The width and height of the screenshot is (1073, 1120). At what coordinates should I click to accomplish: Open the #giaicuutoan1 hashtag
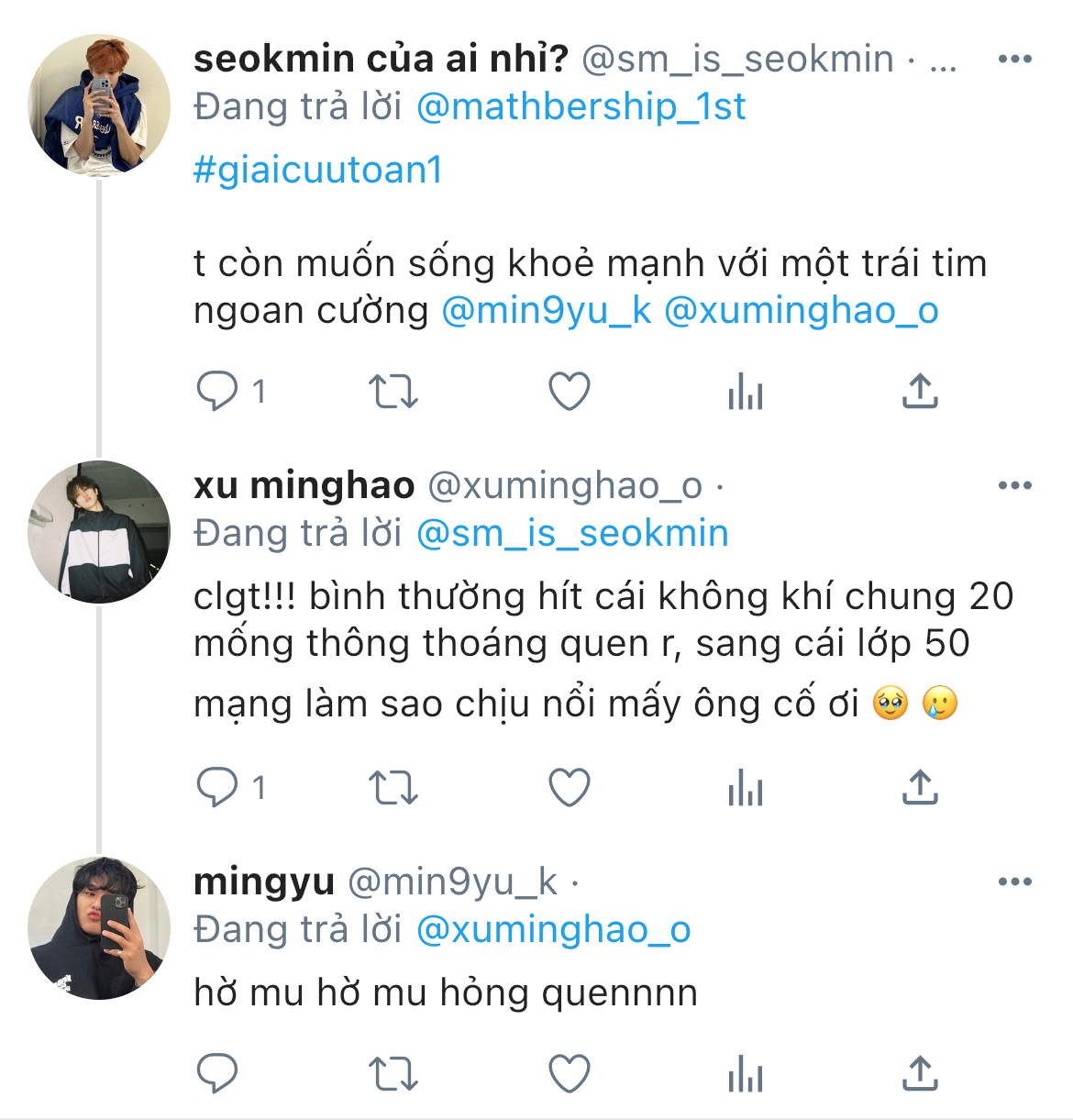click(318, 170)
